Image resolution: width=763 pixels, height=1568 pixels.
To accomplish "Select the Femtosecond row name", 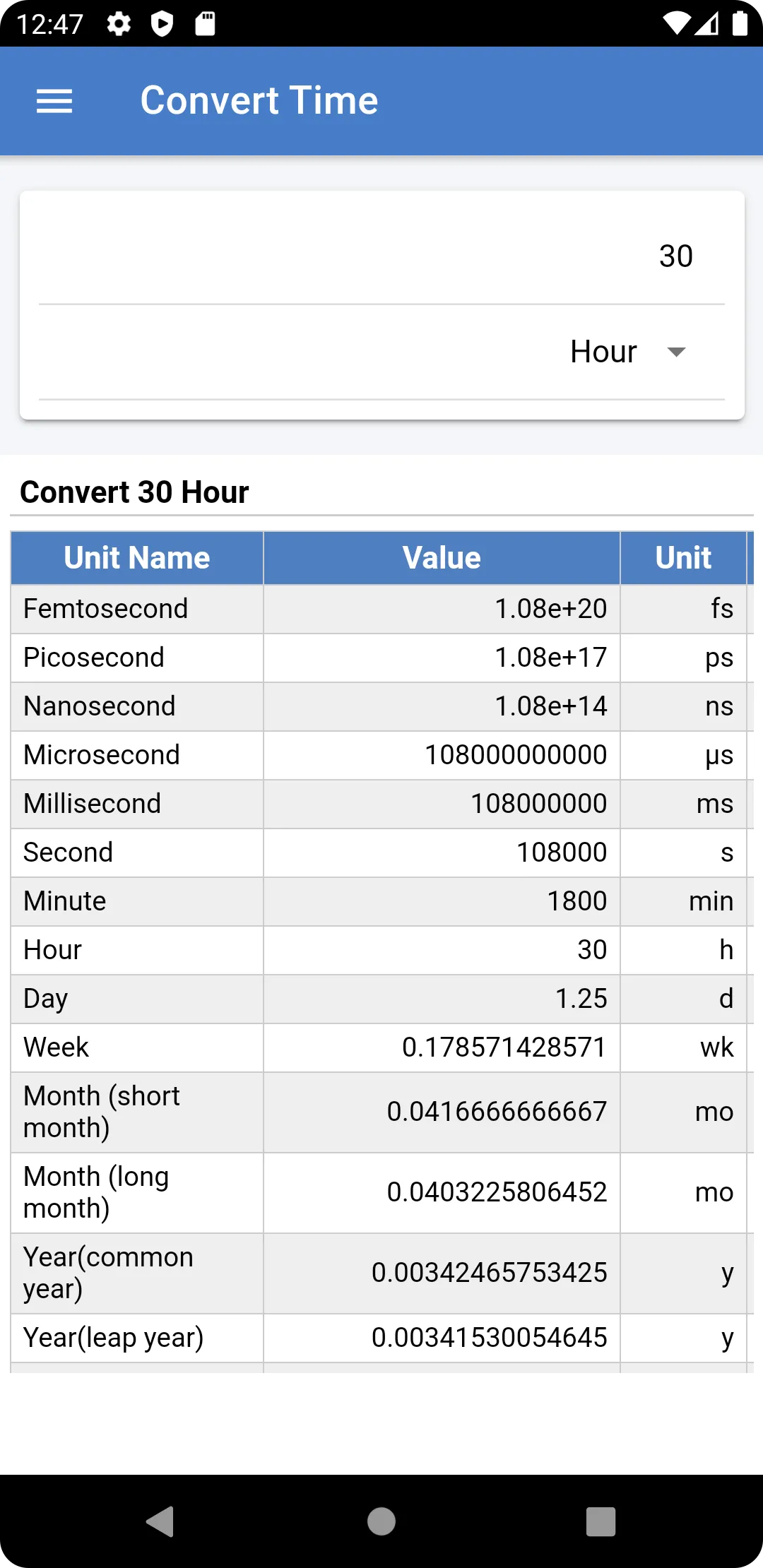I will 106,609.
